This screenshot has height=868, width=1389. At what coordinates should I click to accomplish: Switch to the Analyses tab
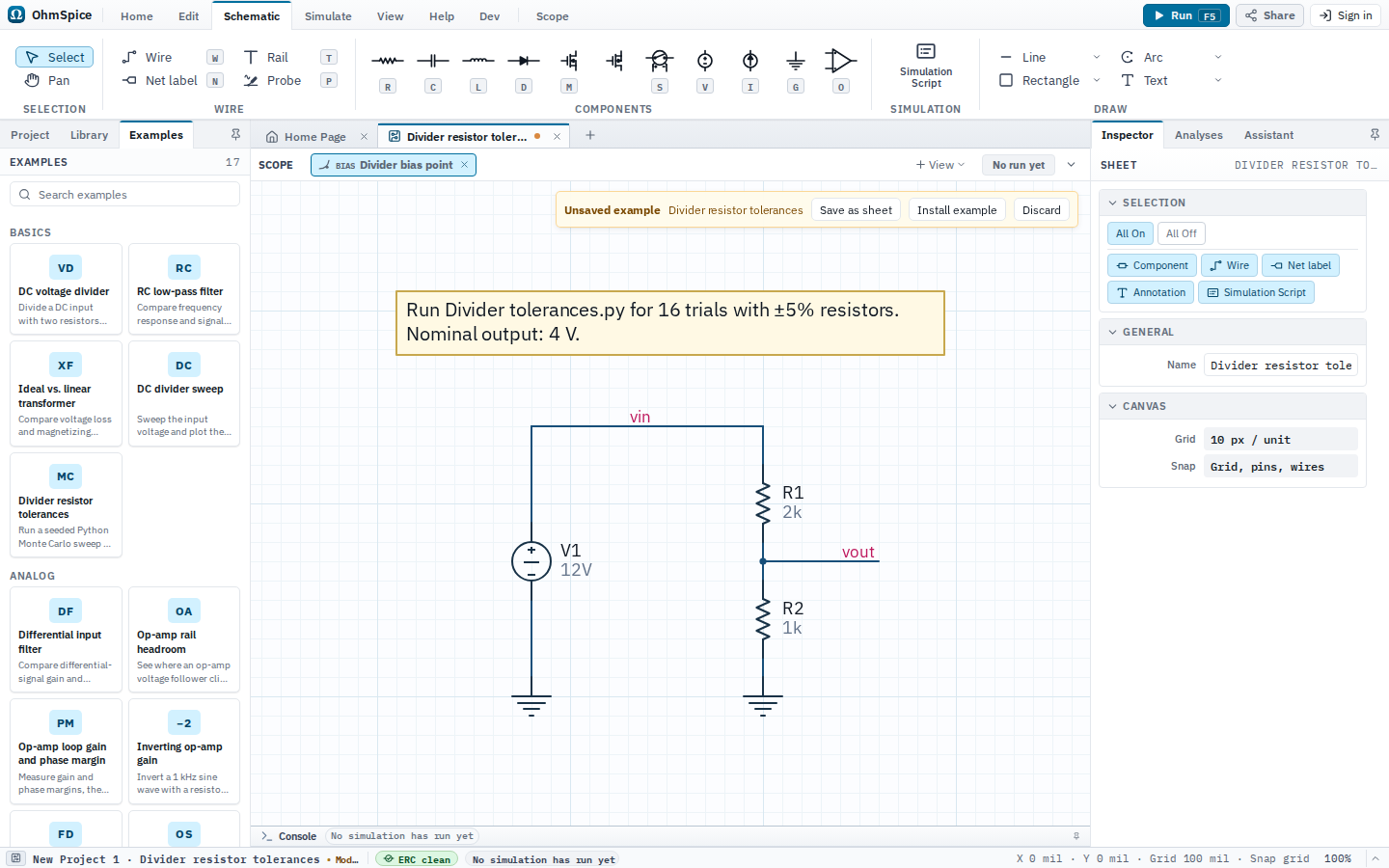pos(1198,135)
